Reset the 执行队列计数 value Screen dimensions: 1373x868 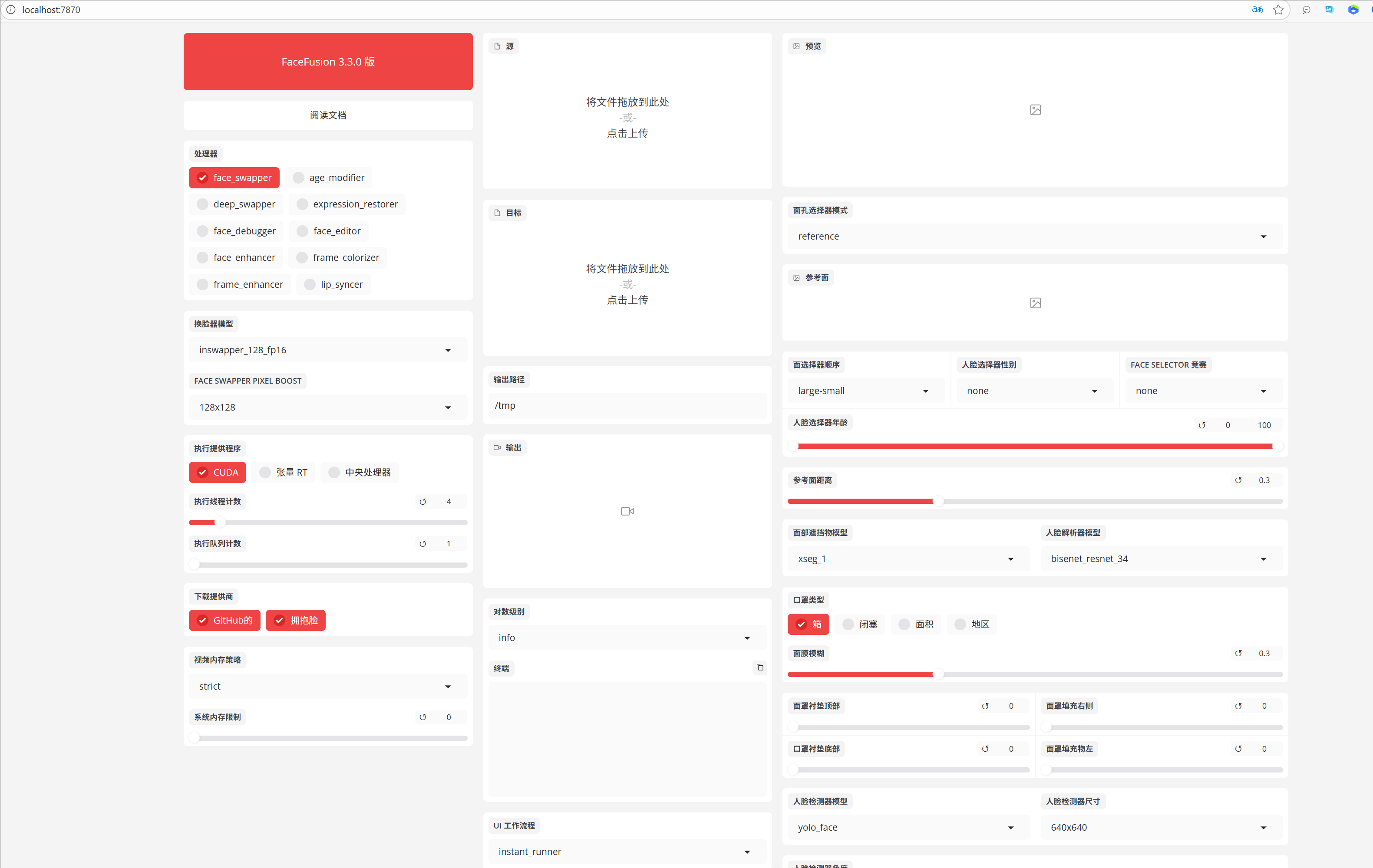[422, 544]
